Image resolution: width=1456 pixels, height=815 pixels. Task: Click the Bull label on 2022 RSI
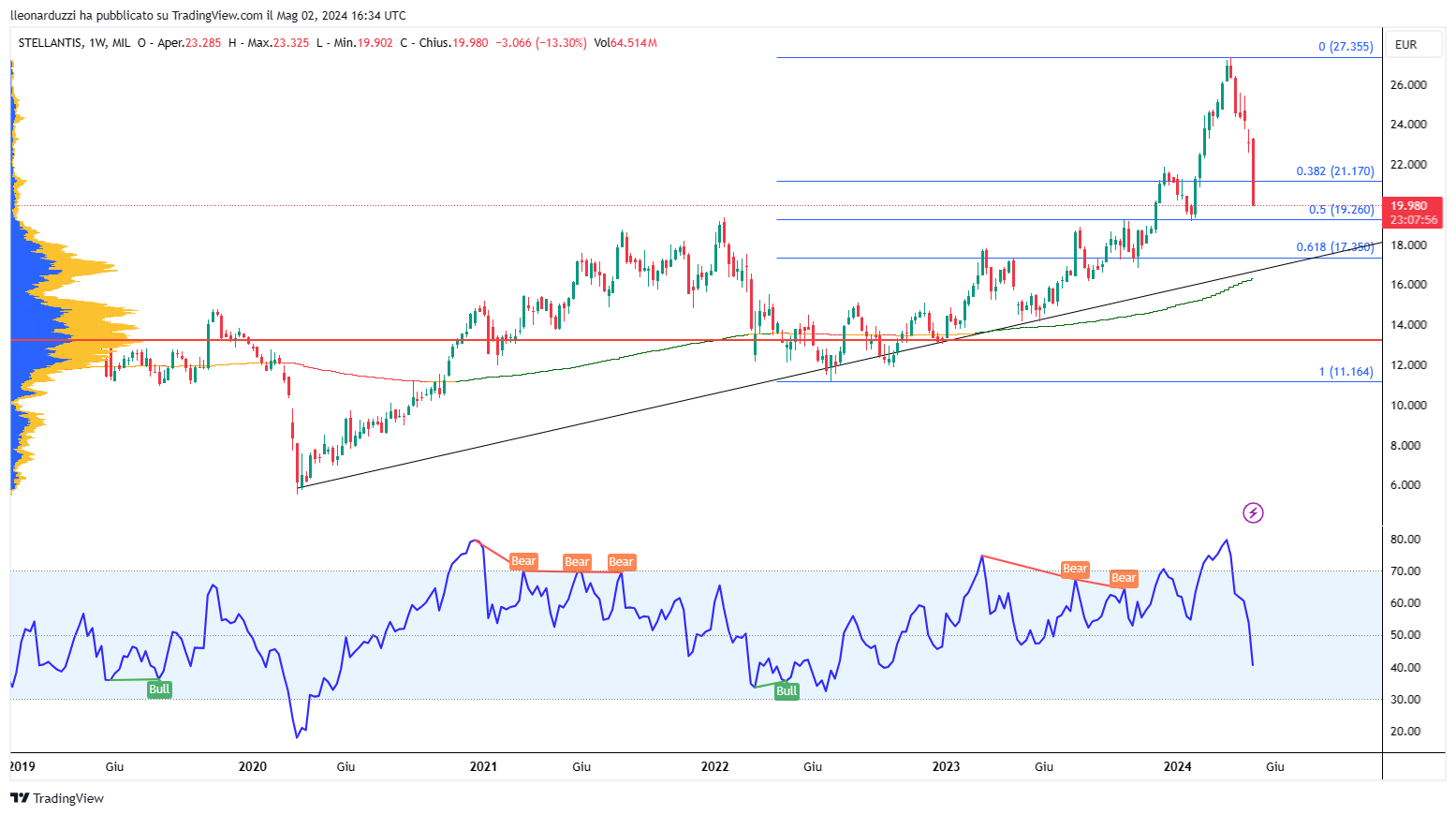point(787,691)
